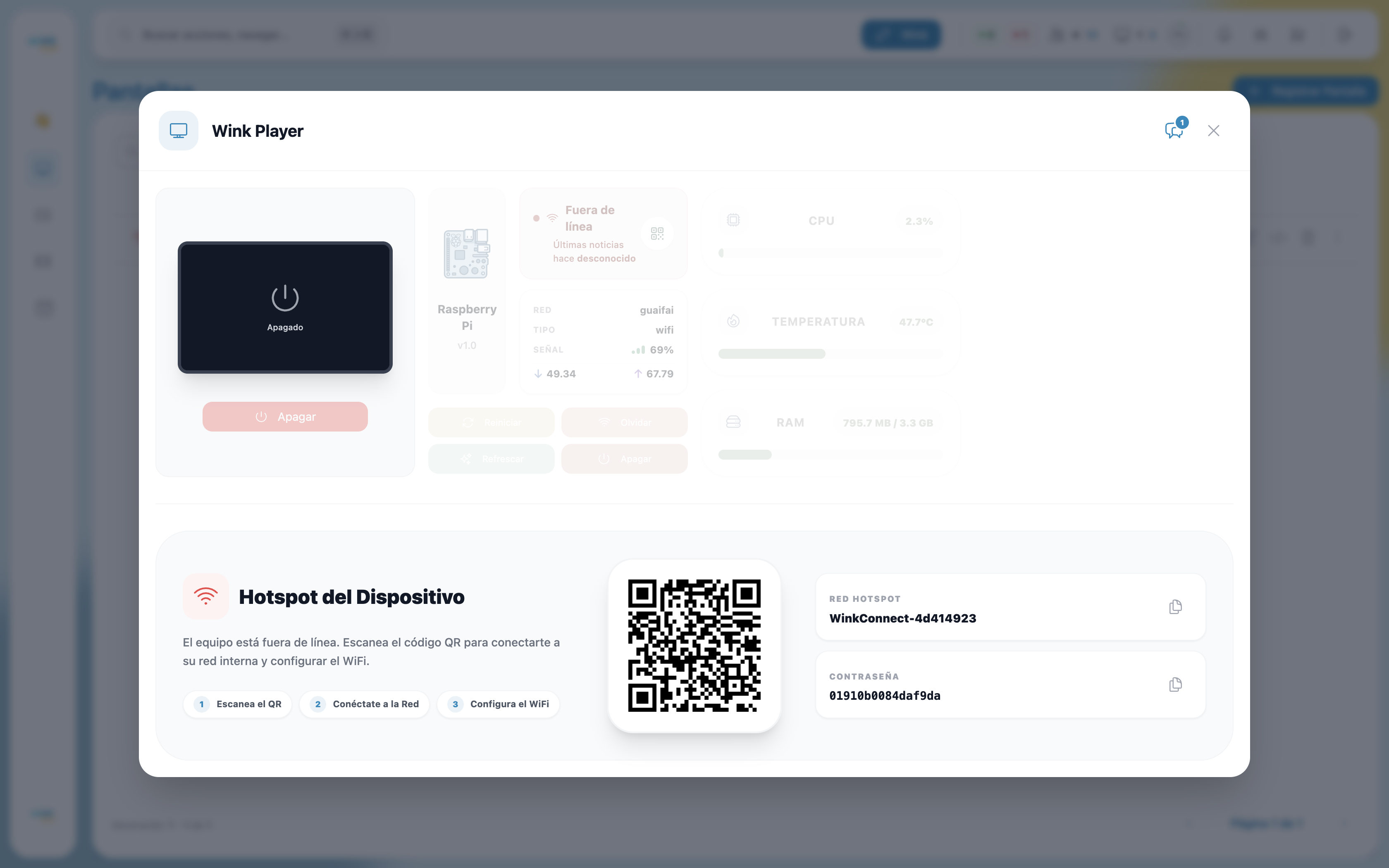The image size is (1389, 868).
Task: Select the password 01910b0084daf9da text
Action: (x=885, y=696)
